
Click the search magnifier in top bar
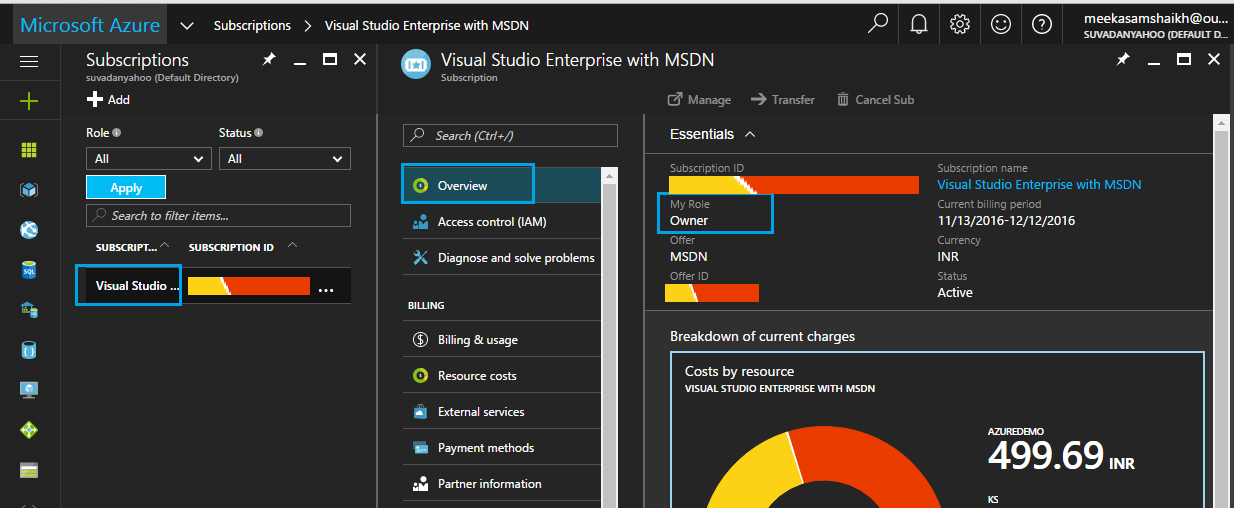pos(878,25)
